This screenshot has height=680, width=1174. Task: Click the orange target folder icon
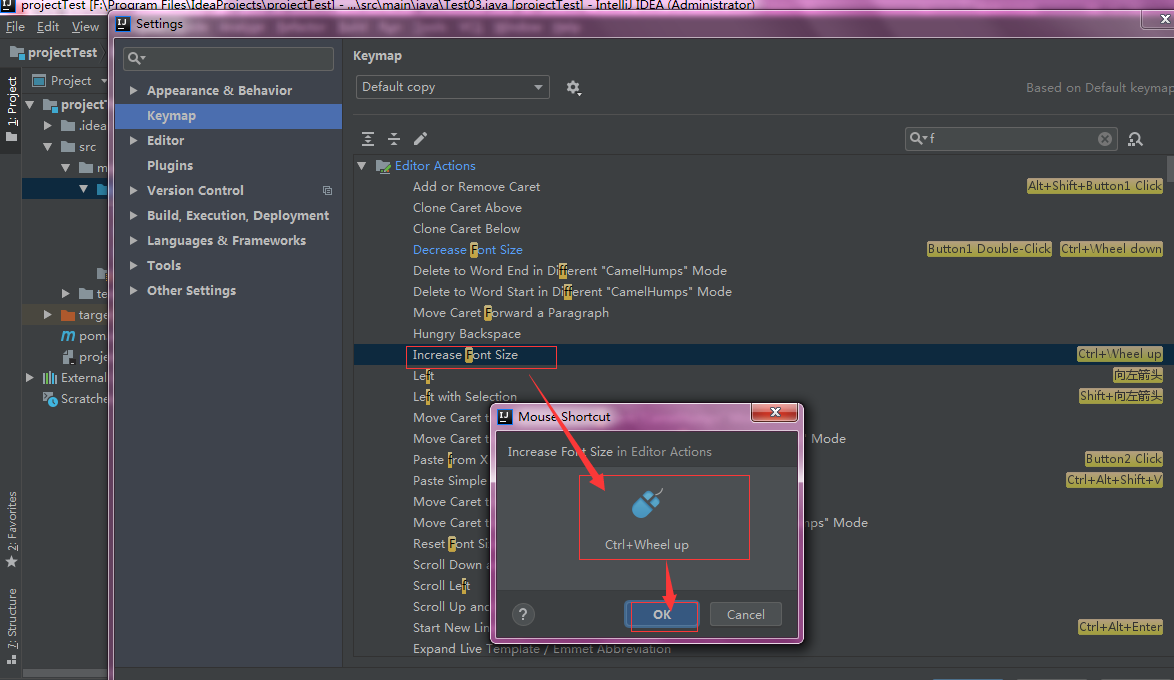tap(68, 315)
